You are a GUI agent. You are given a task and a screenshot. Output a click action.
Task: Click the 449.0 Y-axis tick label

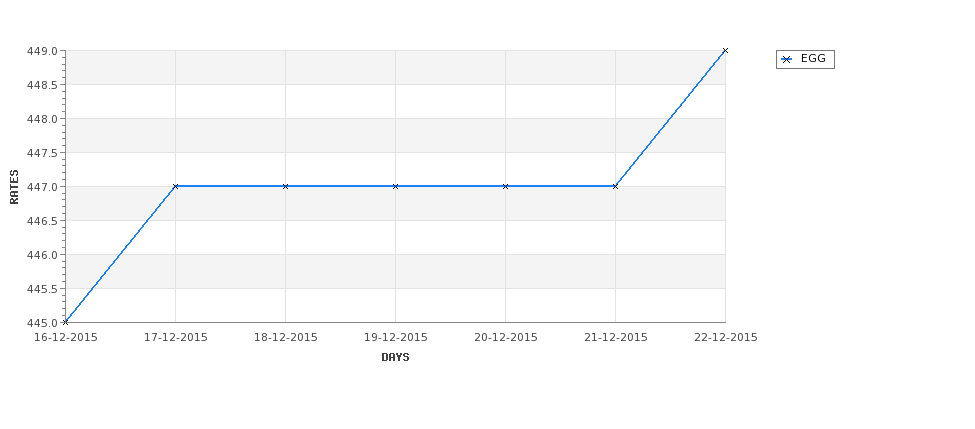coord(43,51)
